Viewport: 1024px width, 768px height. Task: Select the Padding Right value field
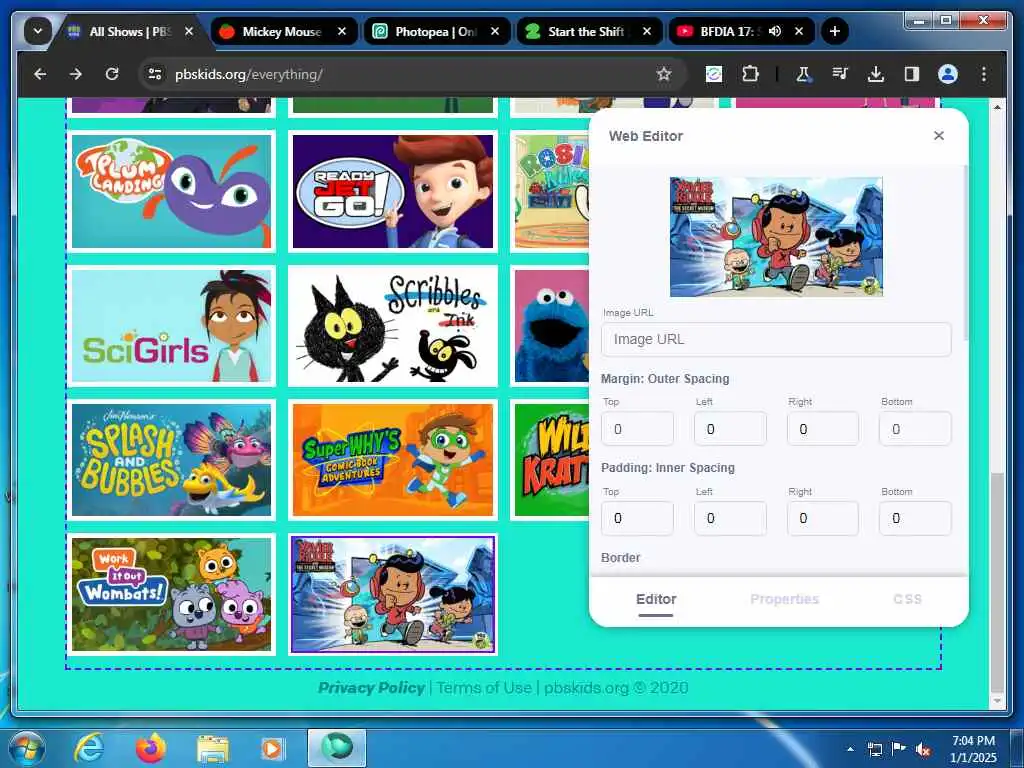click(x=823, y=519)
